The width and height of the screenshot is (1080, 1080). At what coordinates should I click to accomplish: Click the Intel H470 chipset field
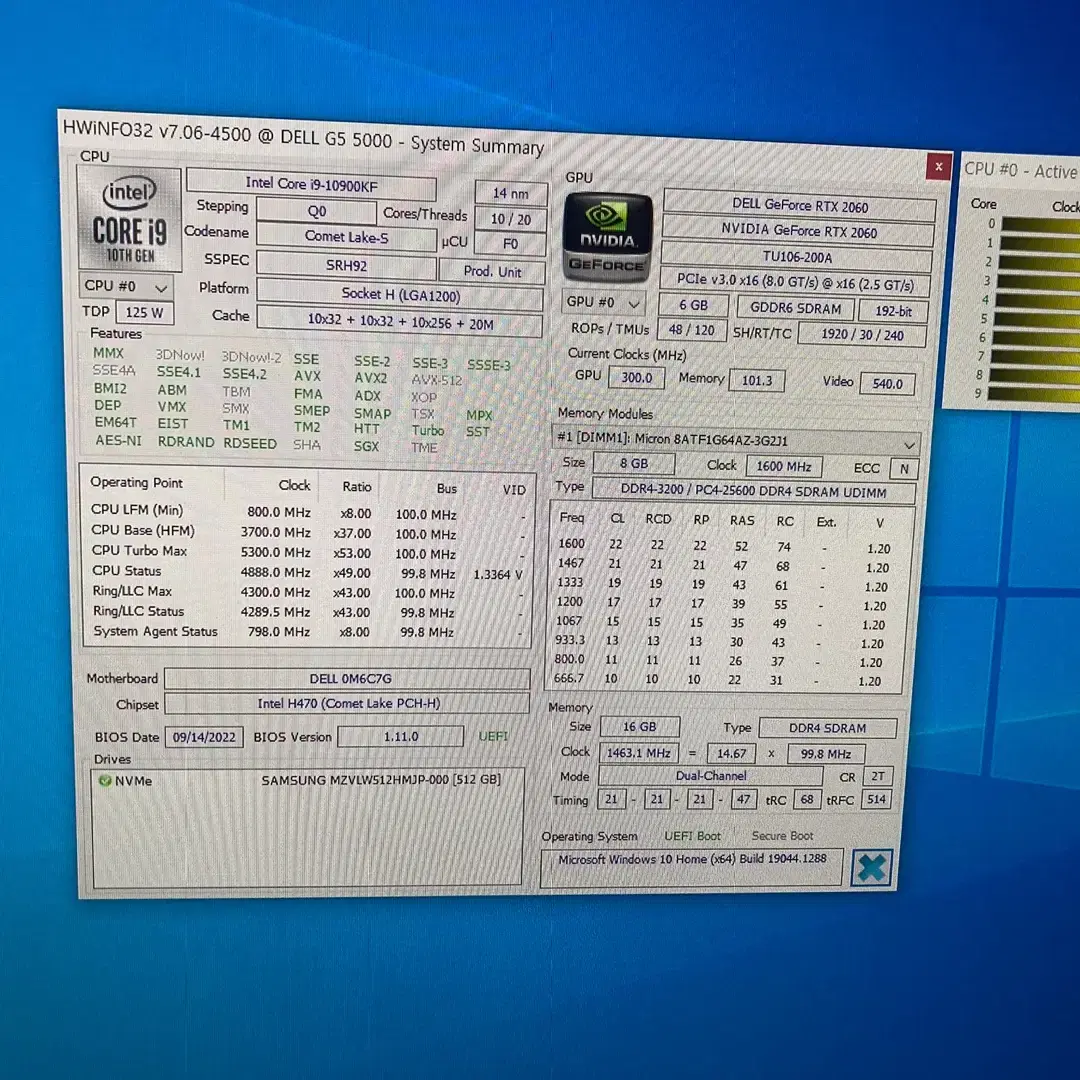tap(348, 703)
